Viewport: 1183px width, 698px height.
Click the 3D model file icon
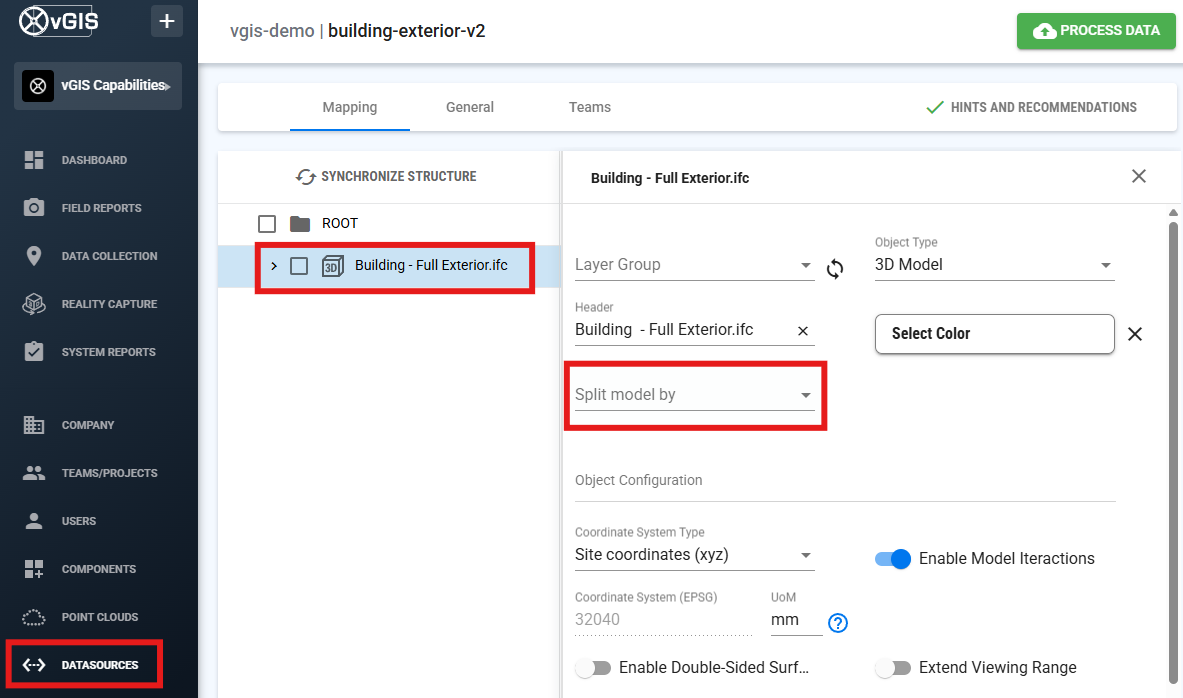click(333, 266)
